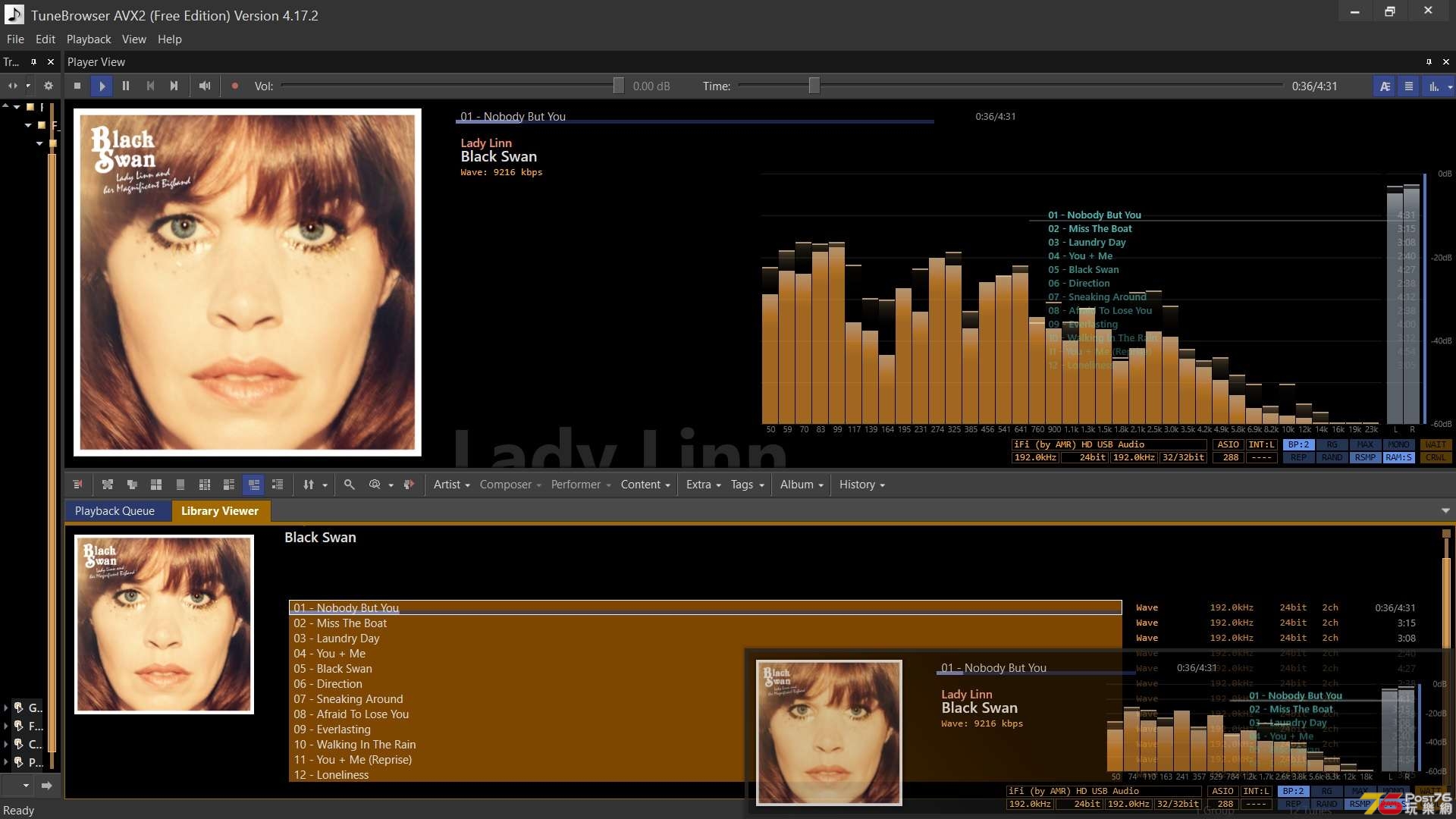Click the speaker mute icon

tap(204, 86)
